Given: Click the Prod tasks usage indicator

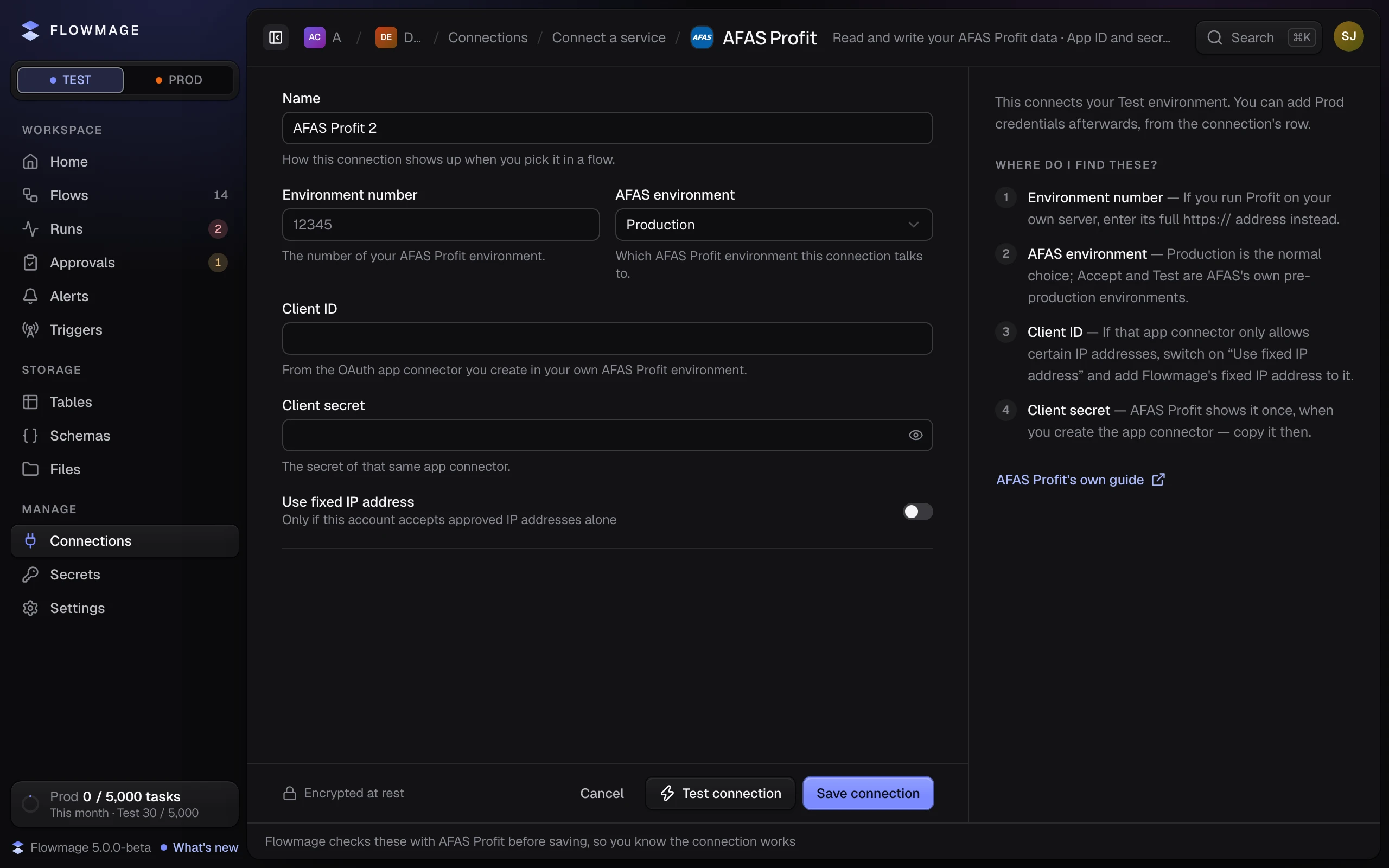Looking at the screenshot, I should (125, 805).
